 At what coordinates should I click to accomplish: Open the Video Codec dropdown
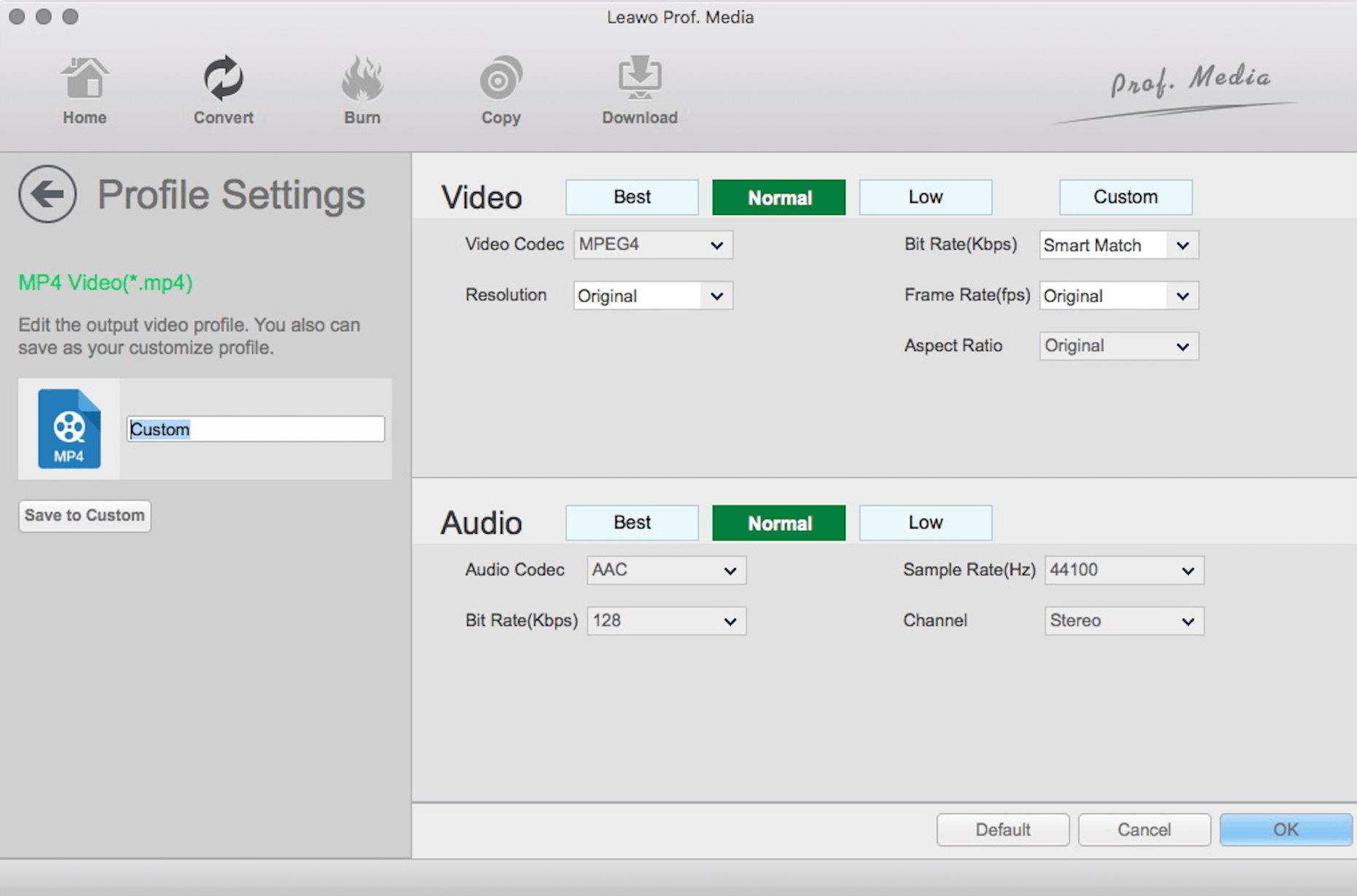pos(652,245)
